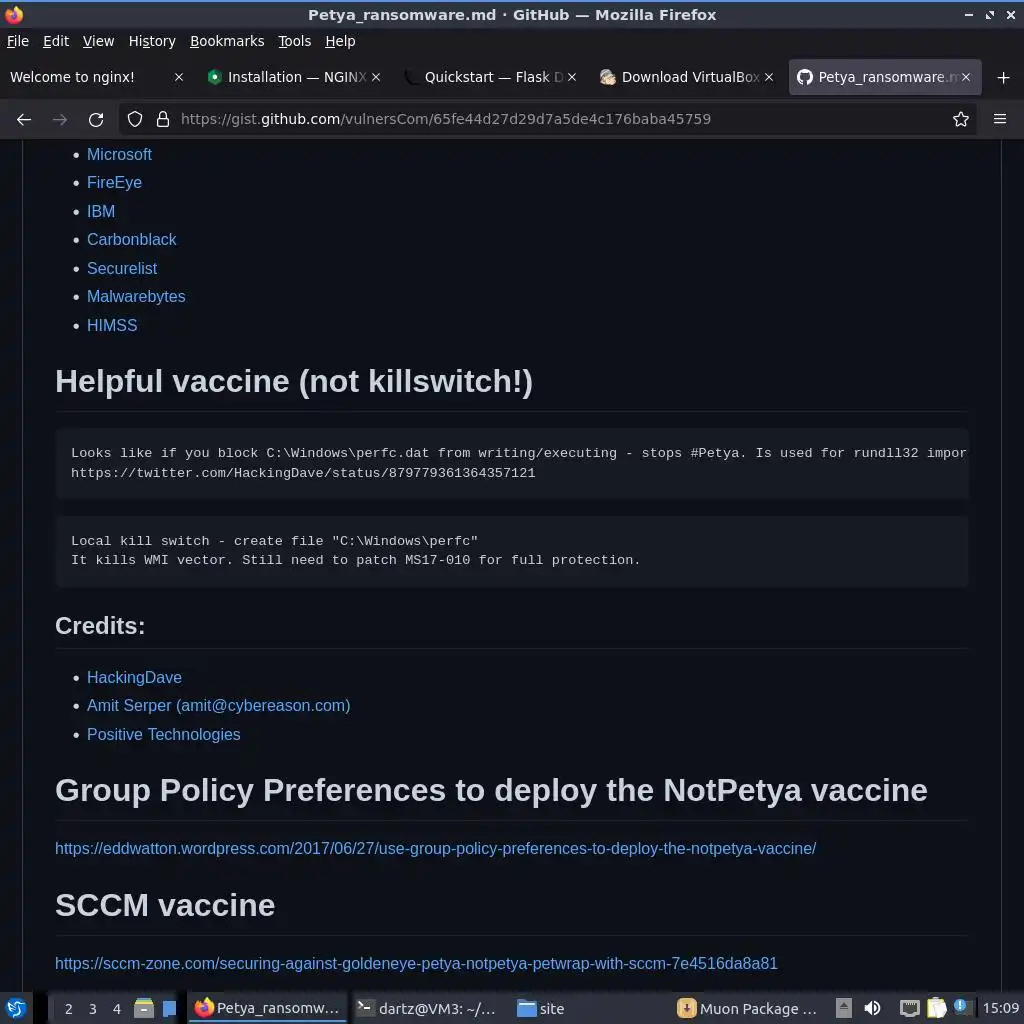Switch to the Installation — NGINX tab
This screenshot has height=1024, width=1024.
(x=294, y=77)
